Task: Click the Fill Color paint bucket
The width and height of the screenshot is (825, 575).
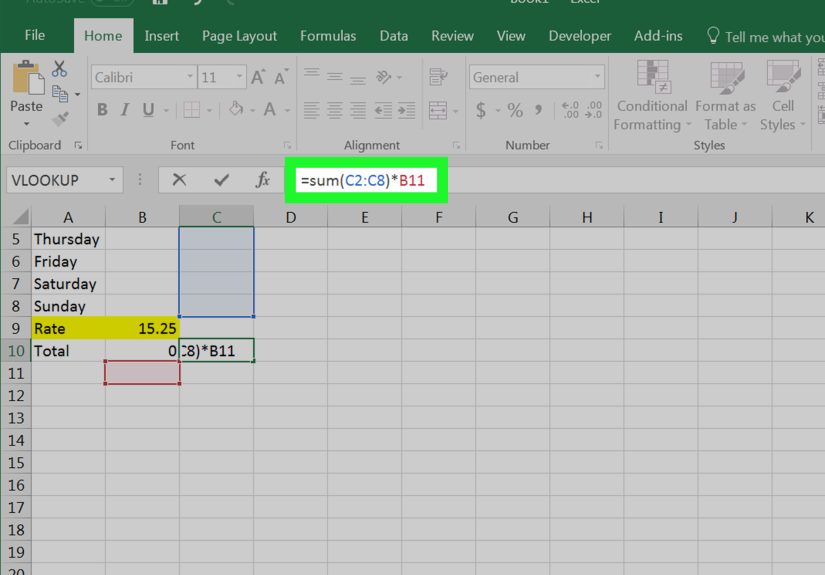Action: pos(236,109)
